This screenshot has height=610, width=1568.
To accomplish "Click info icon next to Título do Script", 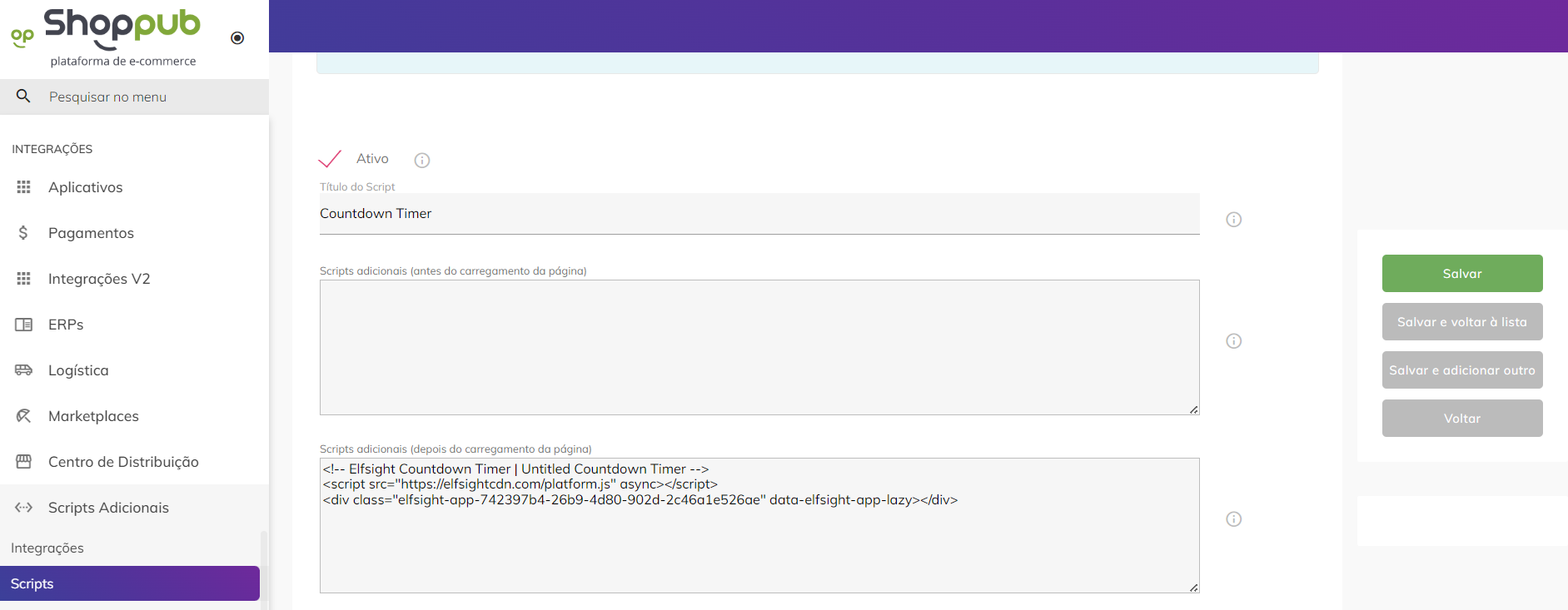I will tap(1233, 220).
